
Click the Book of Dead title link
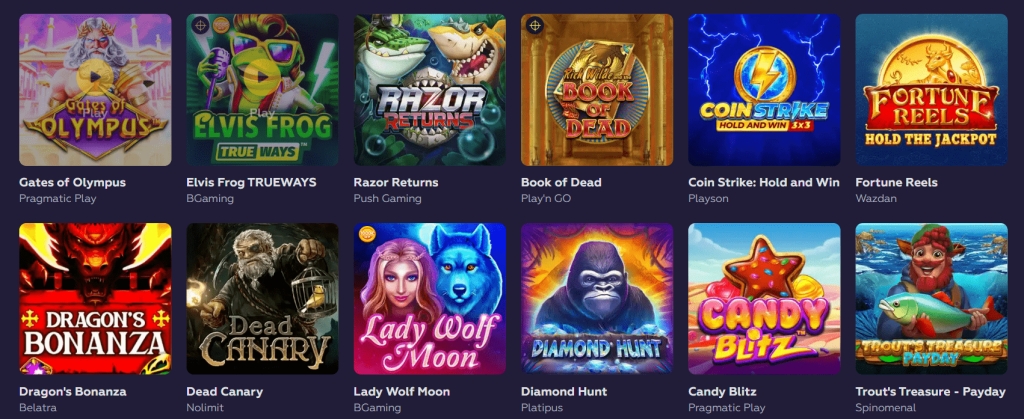(x=561, y=182)
